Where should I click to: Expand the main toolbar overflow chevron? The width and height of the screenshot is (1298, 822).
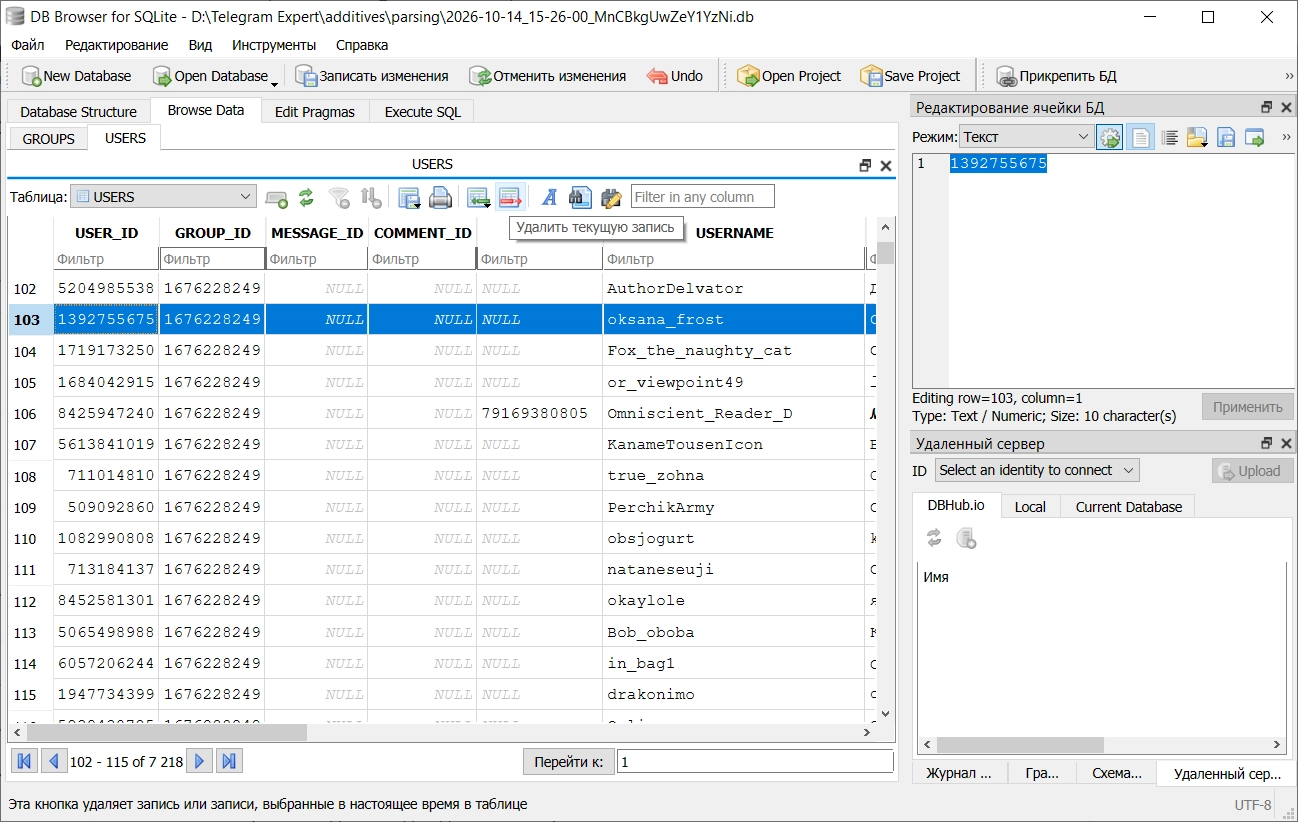pos(1289,76)
